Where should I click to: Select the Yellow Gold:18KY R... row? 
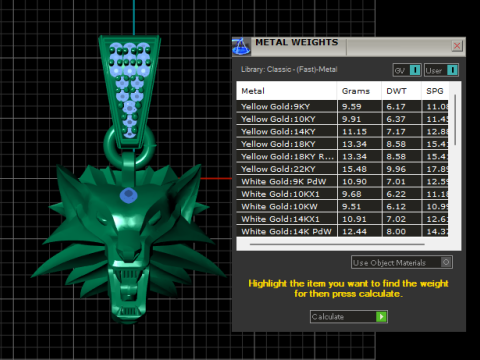click(342, 156)
